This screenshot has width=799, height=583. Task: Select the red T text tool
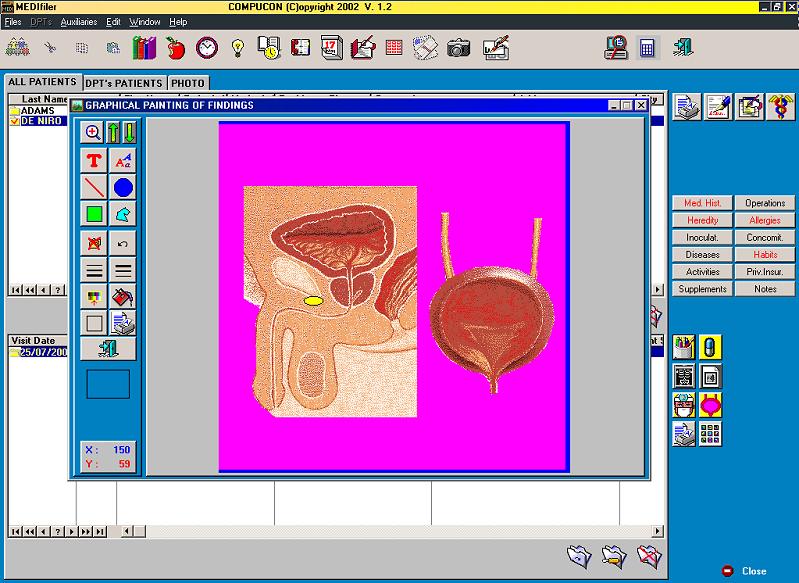click(x=94, y=161)
